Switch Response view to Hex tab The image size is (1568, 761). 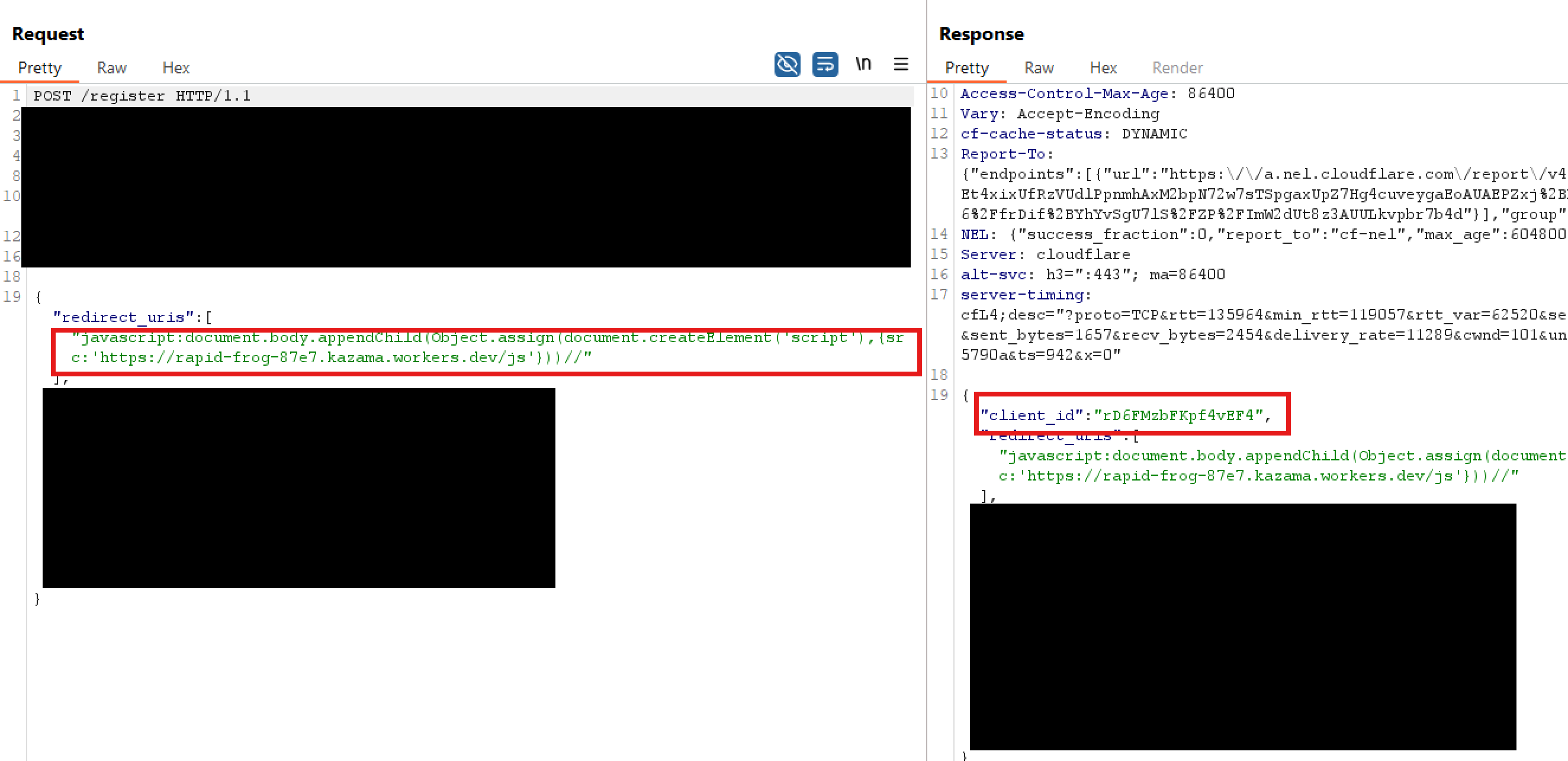tap(1103, 67)
